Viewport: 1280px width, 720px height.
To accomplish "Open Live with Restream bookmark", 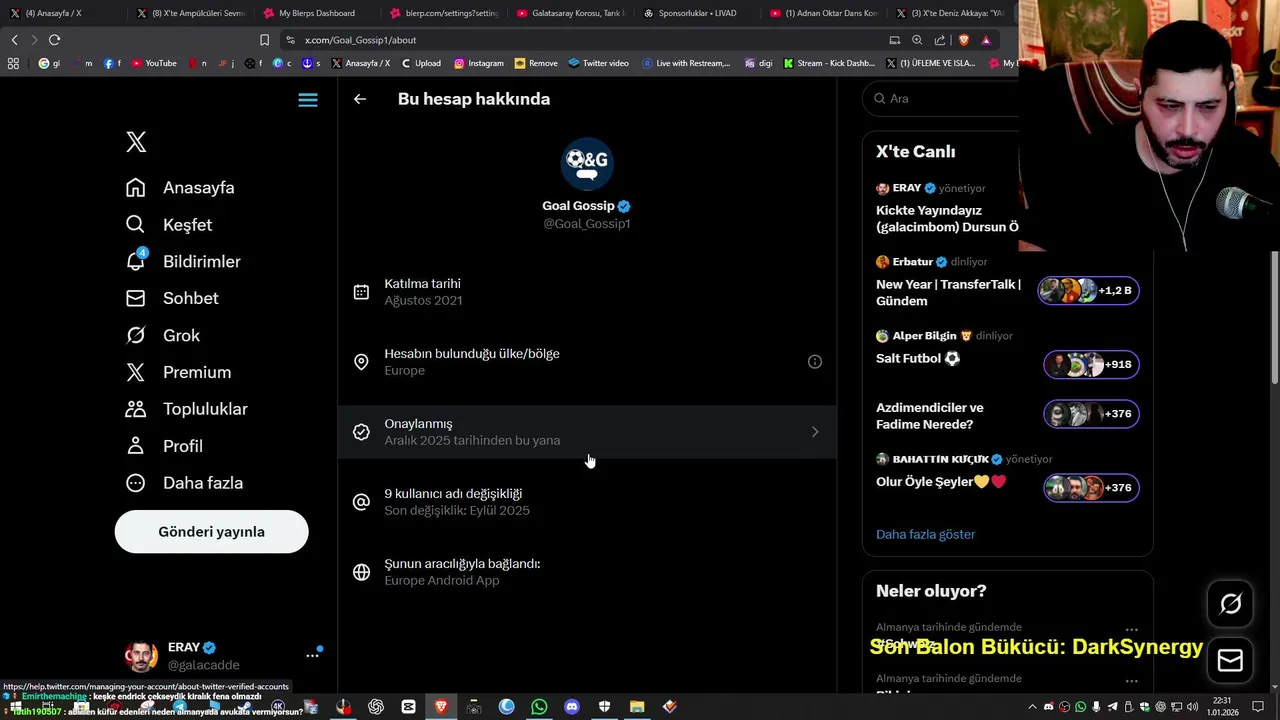I will tap(686, 63).
